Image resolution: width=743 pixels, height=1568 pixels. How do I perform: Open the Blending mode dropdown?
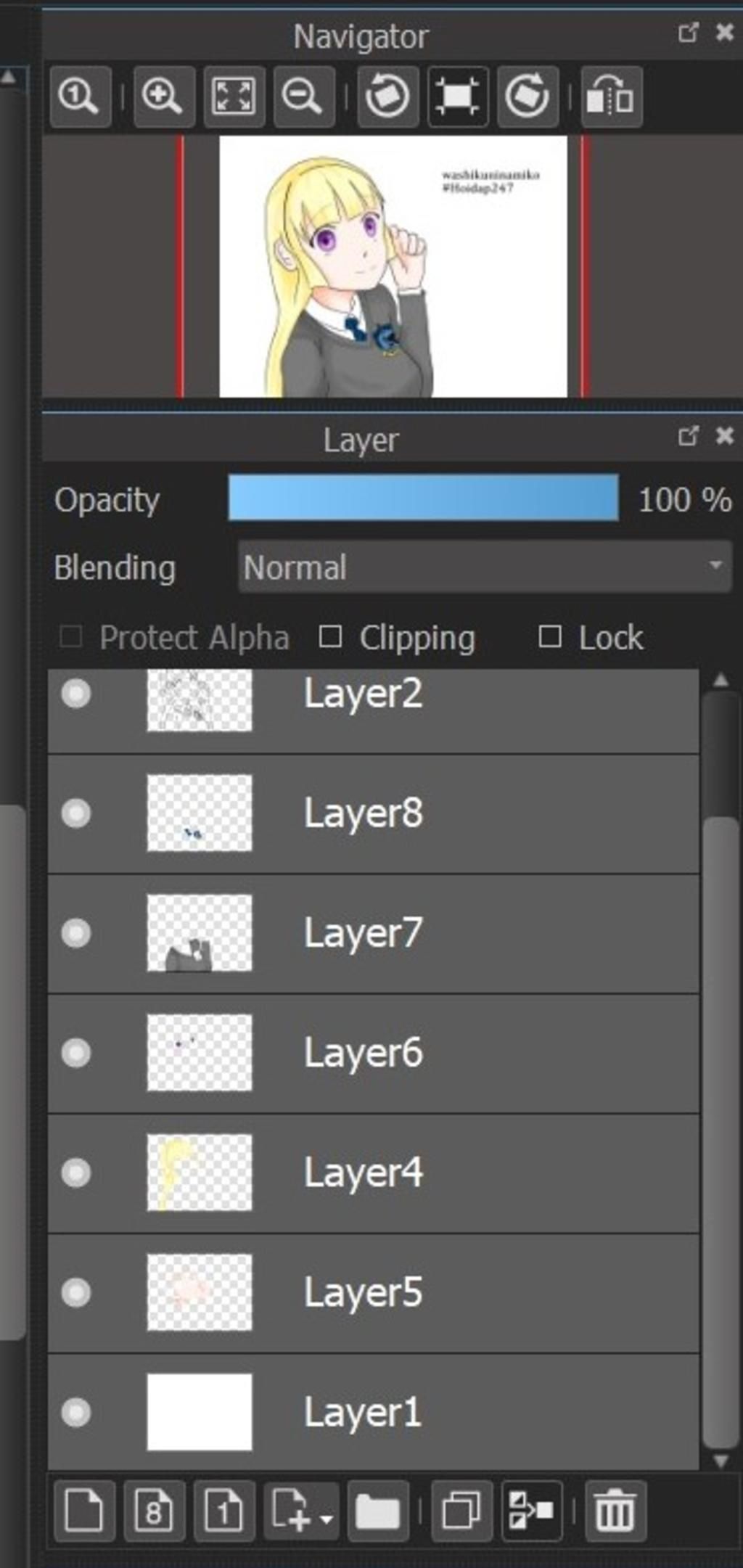(x=485, y=567)
